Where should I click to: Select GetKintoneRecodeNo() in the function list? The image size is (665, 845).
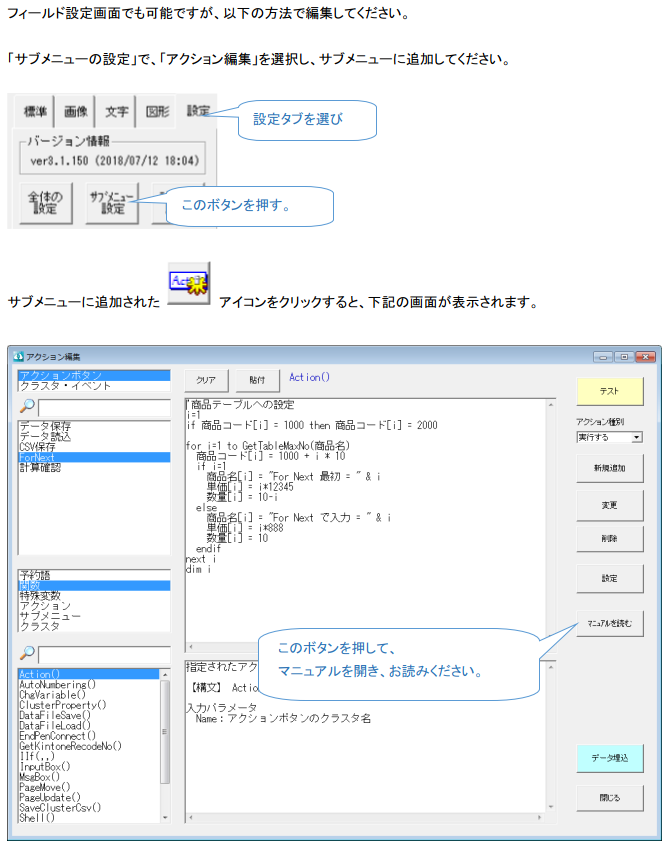pyautogui.click(x=89, y=746)
